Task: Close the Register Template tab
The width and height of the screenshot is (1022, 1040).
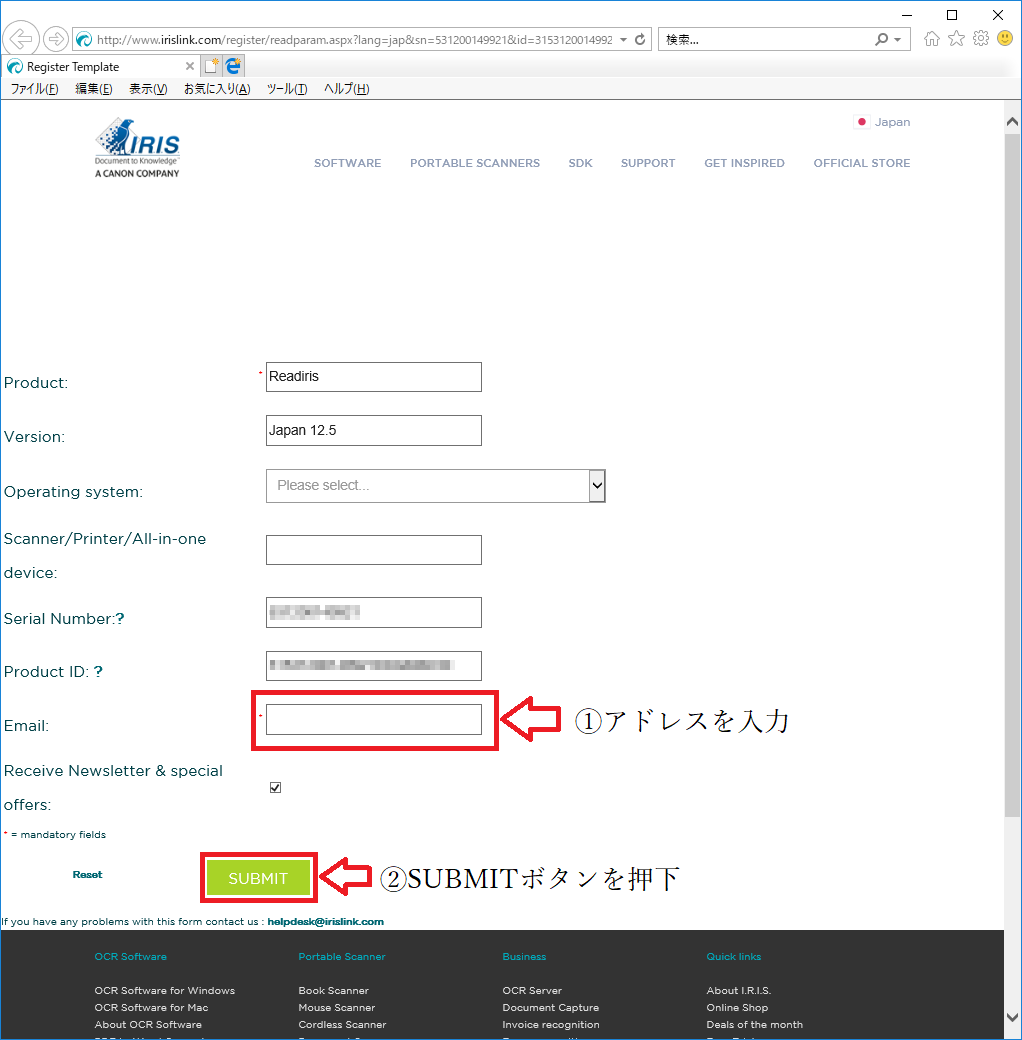Action: pyautogui.click(x=190, y=66)
